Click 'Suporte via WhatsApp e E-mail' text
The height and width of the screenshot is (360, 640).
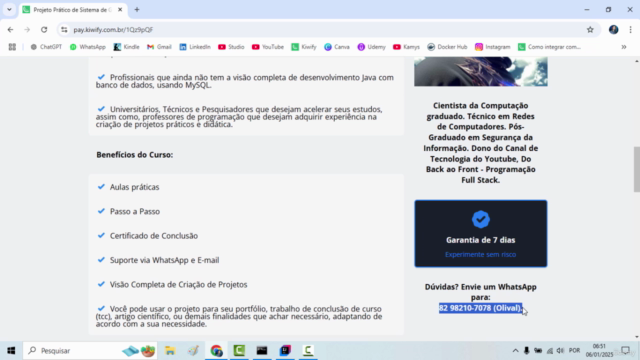(164, 260)
